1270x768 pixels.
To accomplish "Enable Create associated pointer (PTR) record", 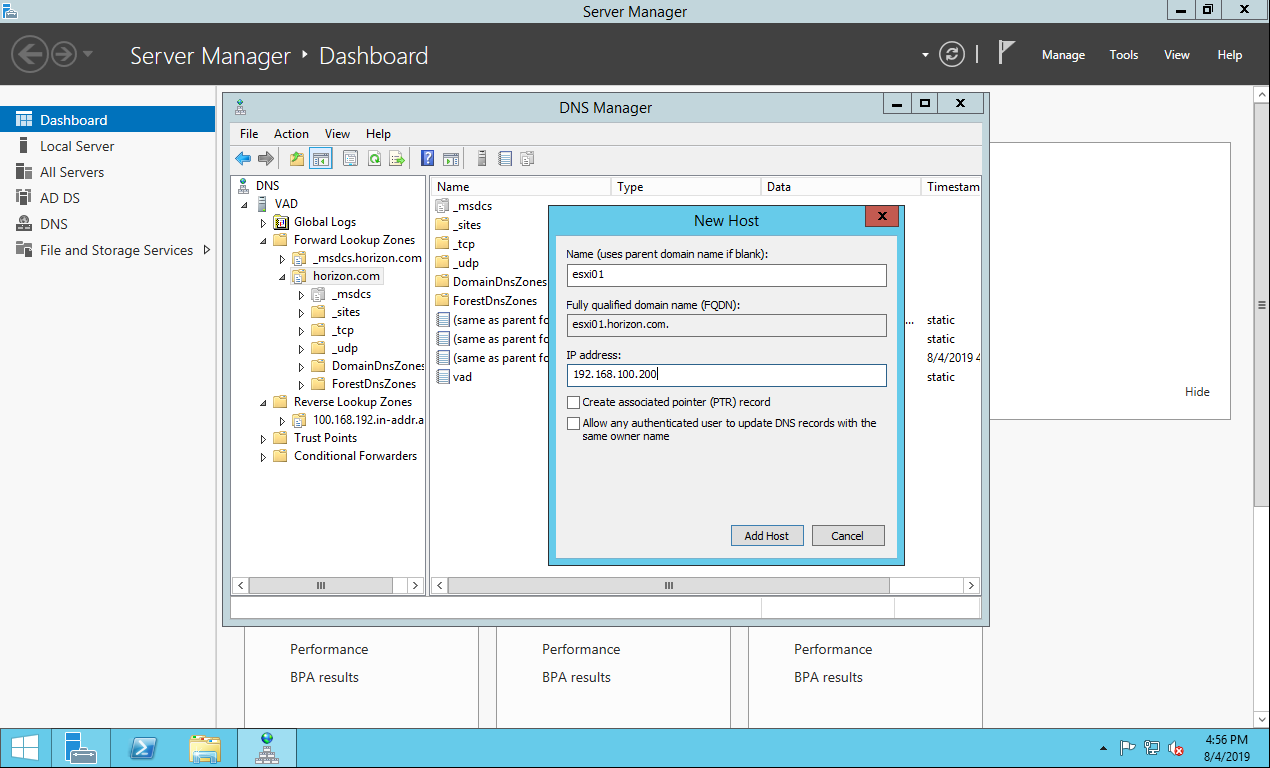I will [x=573, y=402].
